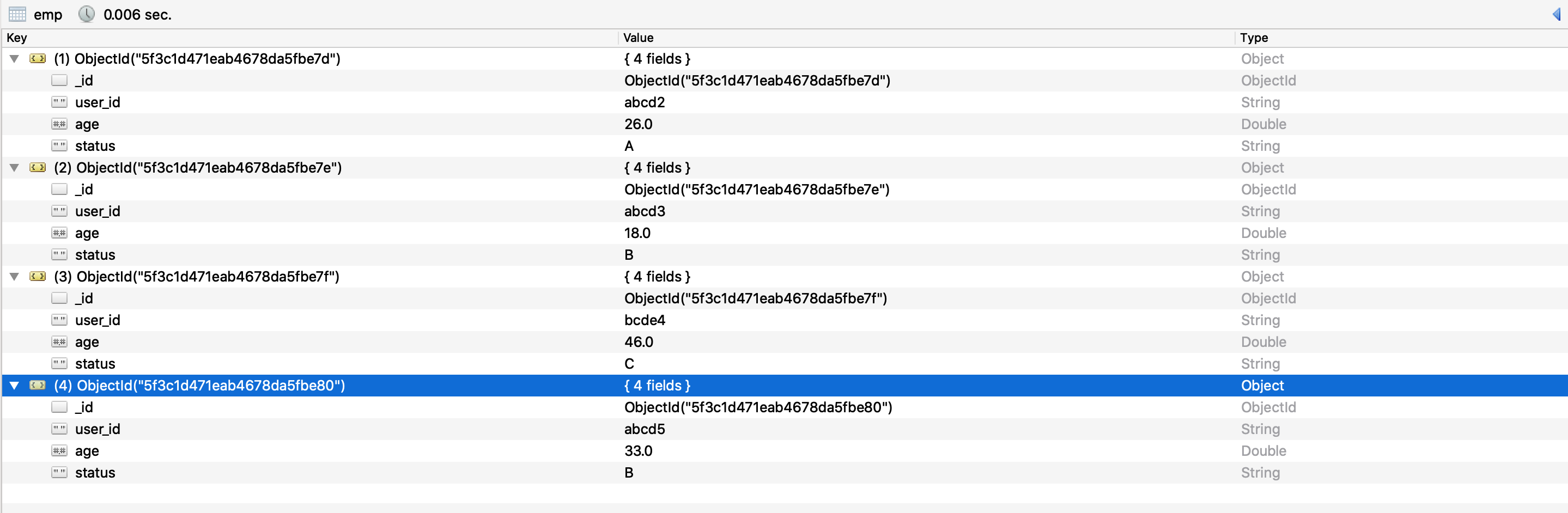Screen dimensions: 1568x513
Task: Click the value abcd5 in record (4)
Action: tap(644, 429)
